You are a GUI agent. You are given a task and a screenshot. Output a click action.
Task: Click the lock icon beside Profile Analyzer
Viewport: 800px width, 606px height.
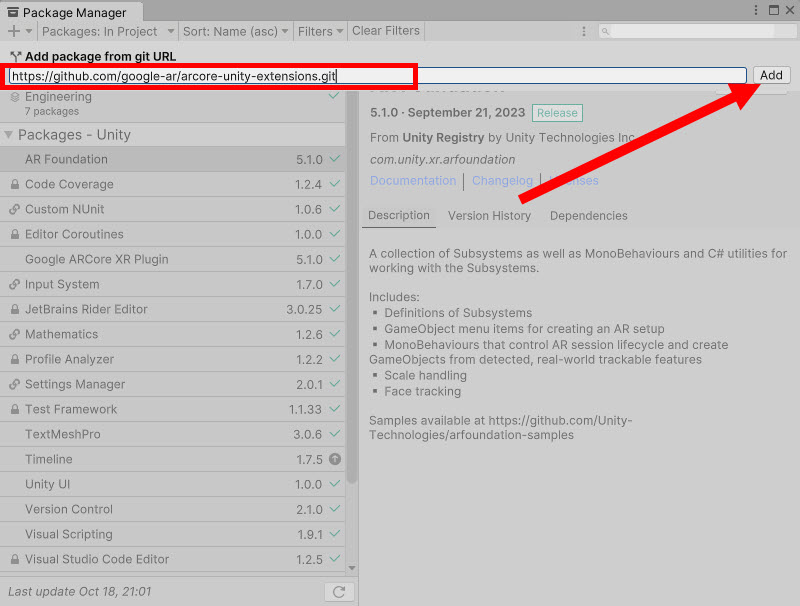15,359
